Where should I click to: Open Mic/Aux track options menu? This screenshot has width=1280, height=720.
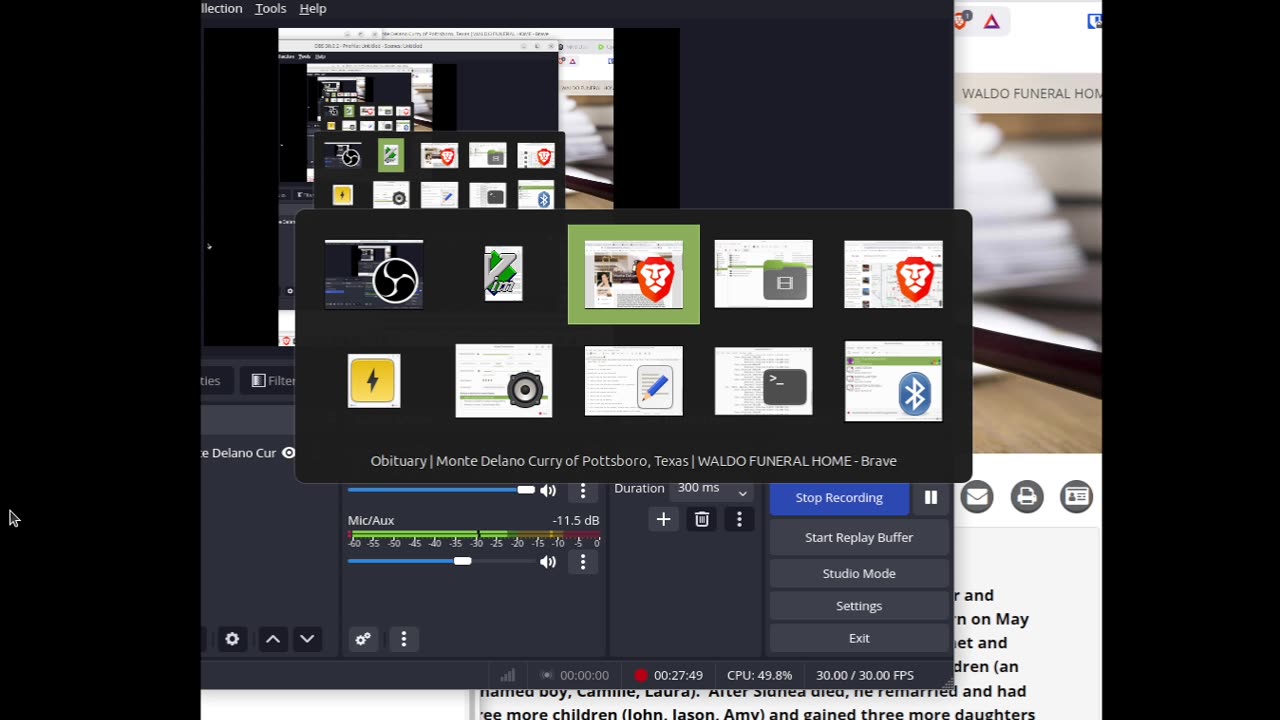click(583, 562)
